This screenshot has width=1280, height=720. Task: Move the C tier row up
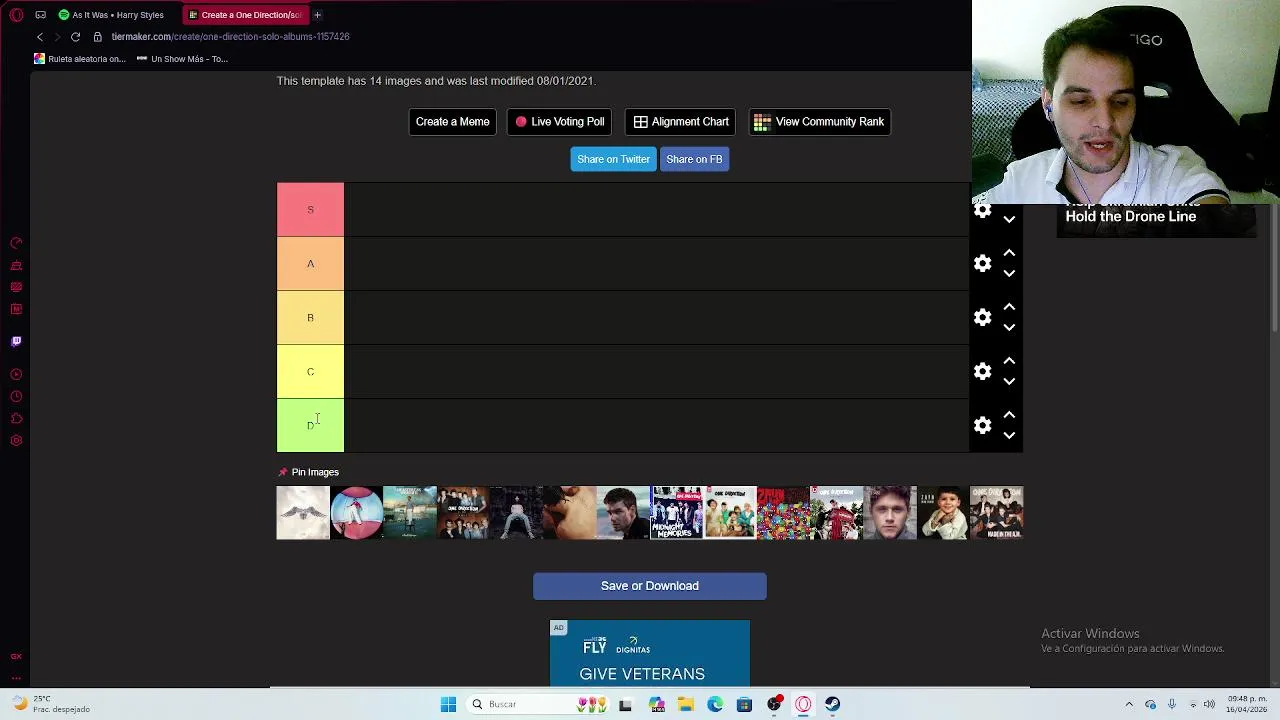coord(1009,361)
